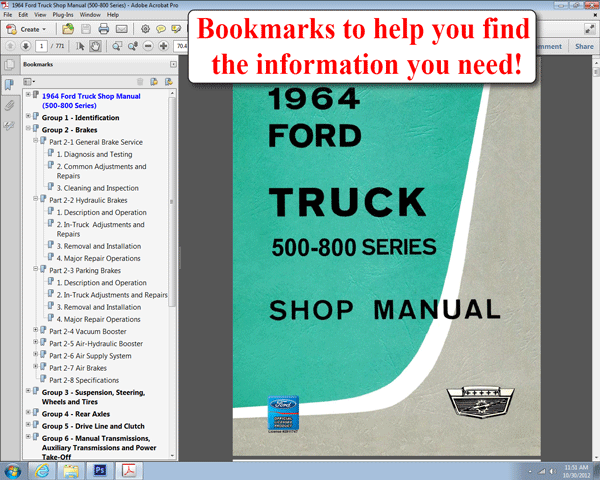The width and height of the screenshot is (600, 480).
Task: Create a new bookmark icon
Action: [x=154, y=82]
